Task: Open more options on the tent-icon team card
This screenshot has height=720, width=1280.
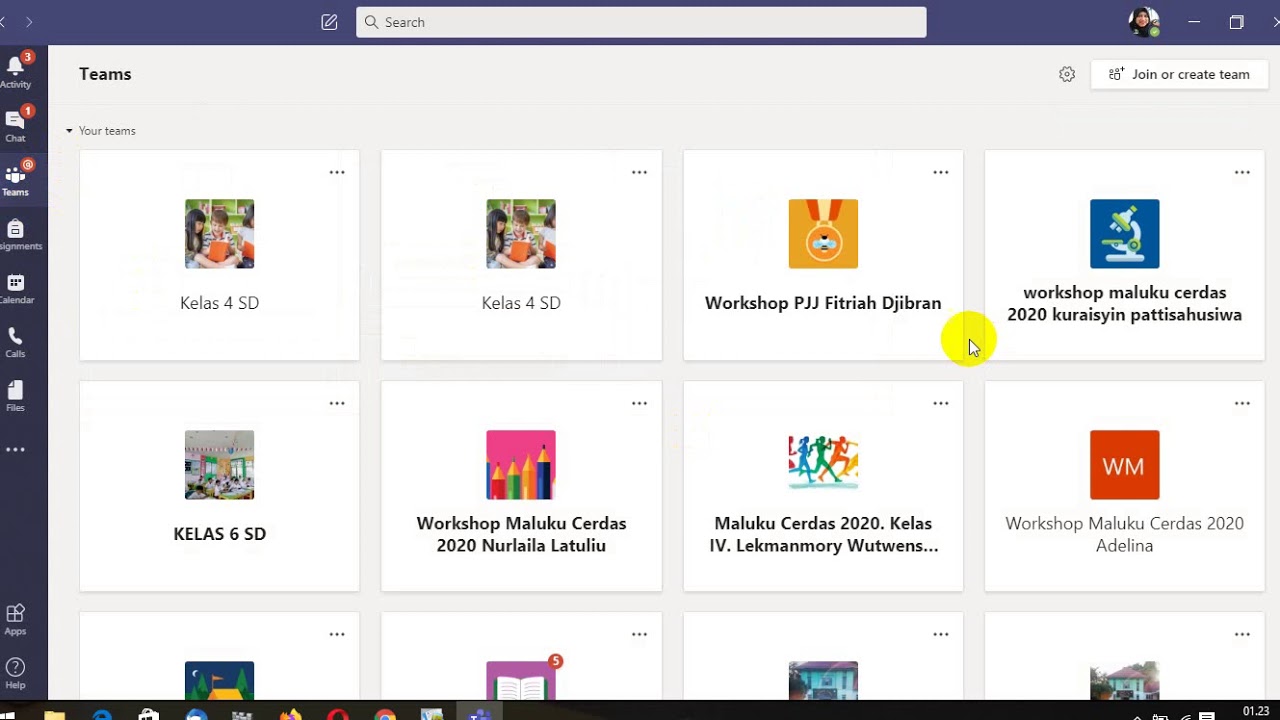Action: (x=337, y=634)
